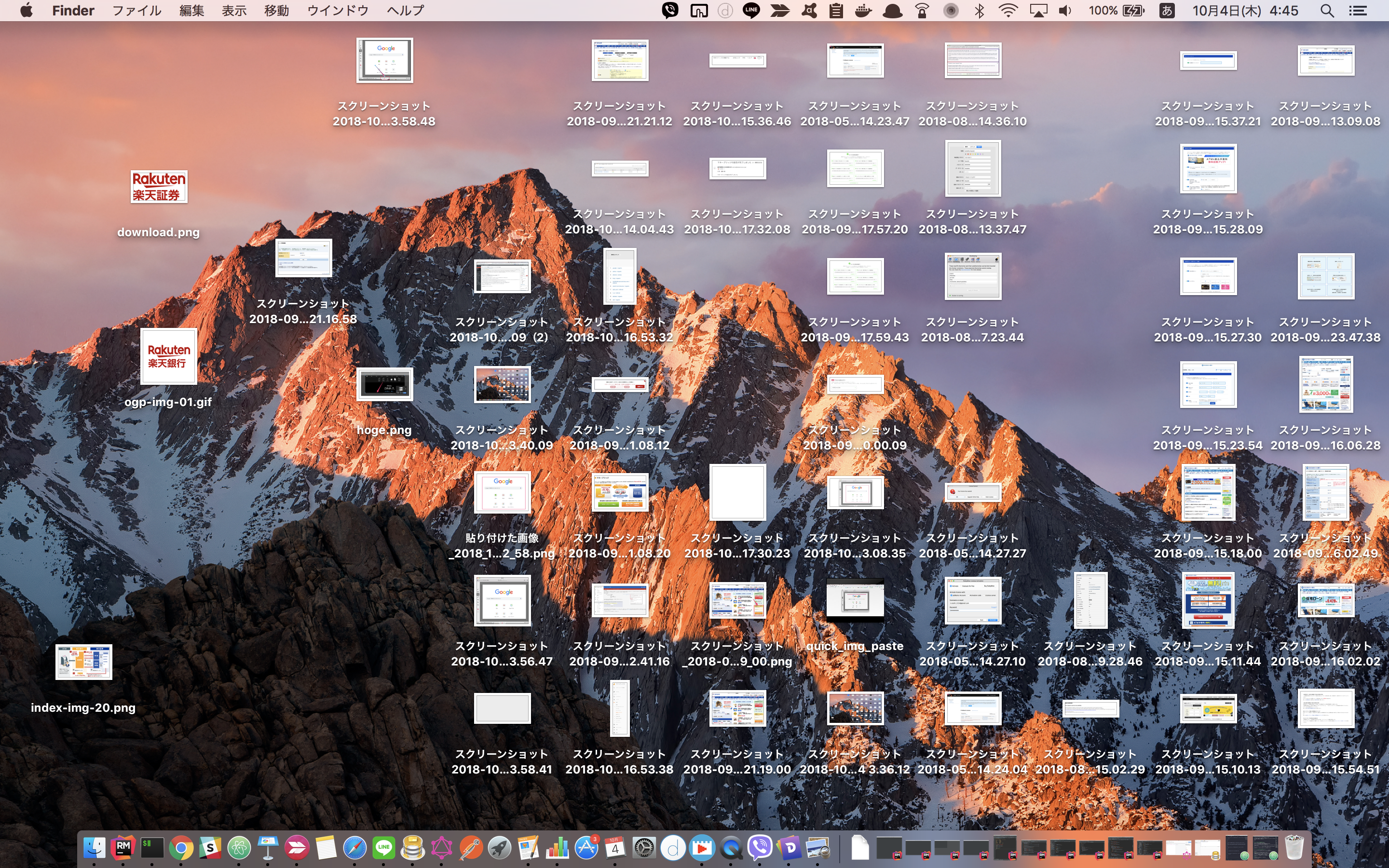This screenshot has width=1389, height=868.
Task: Launch Safari from the Dock
Action: point(354,848)
